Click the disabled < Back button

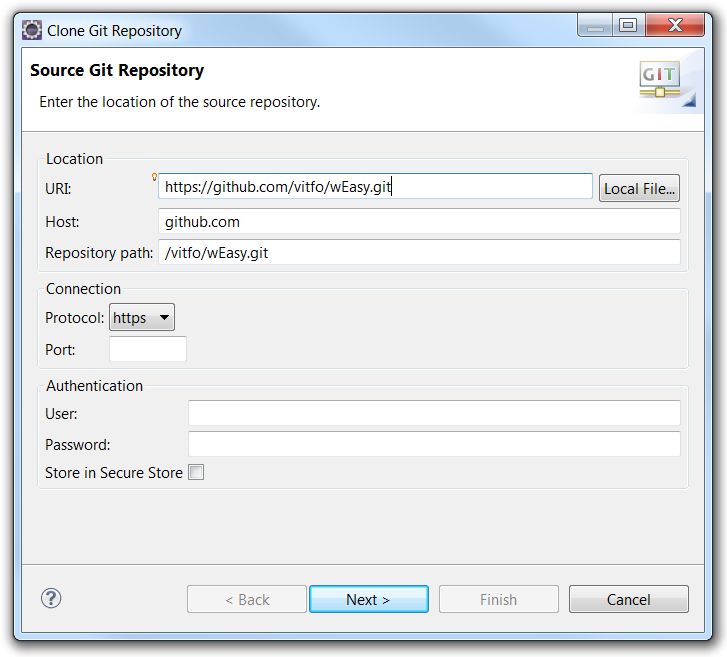[247, 599]
